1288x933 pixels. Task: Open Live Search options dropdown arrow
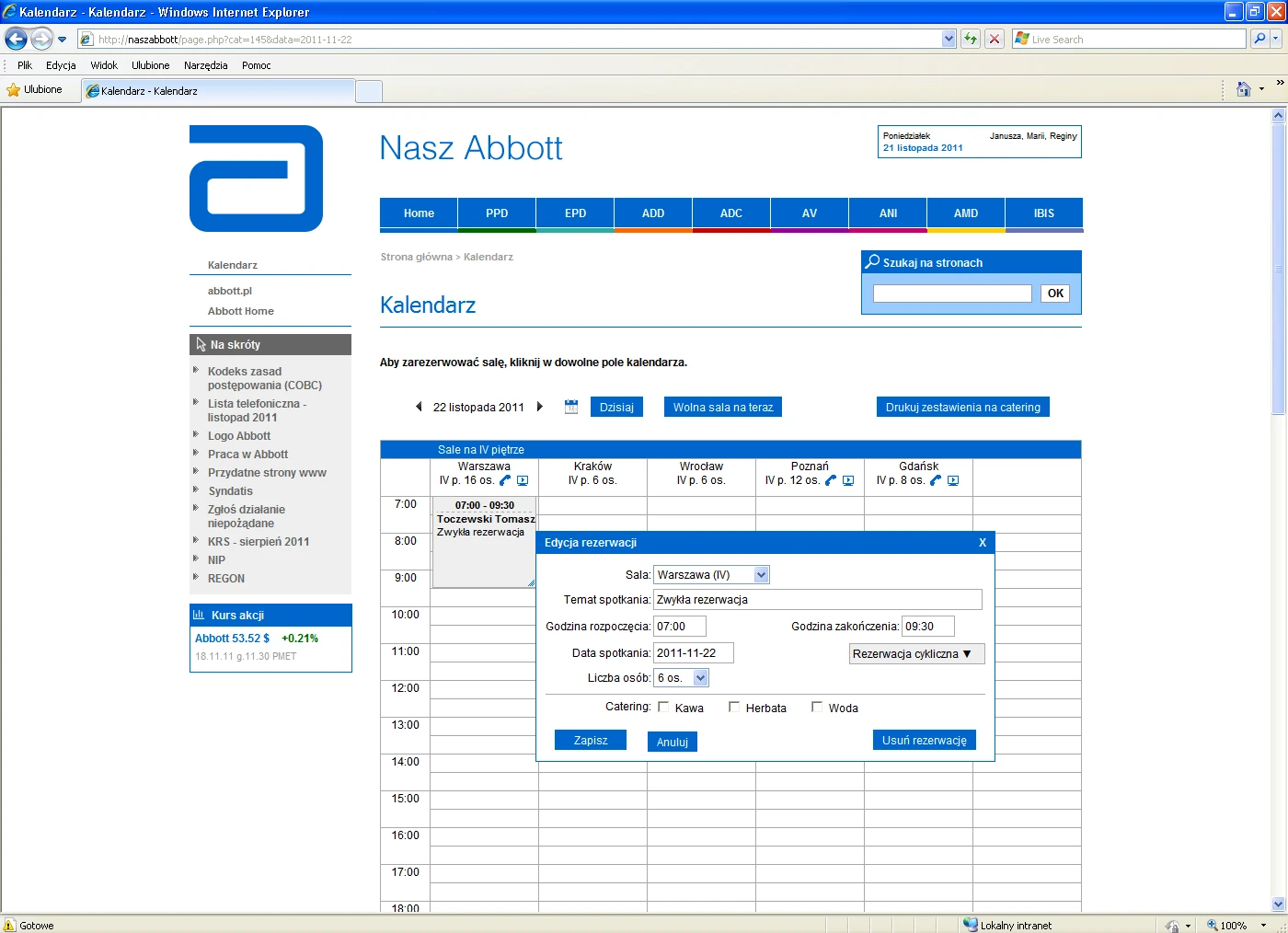1278,39
